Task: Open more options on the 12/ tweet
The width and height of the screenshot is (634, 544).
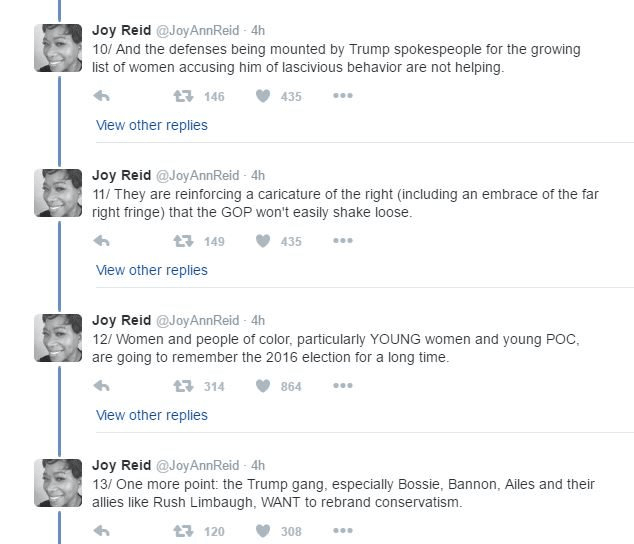Action: click(x=343, y=386)
